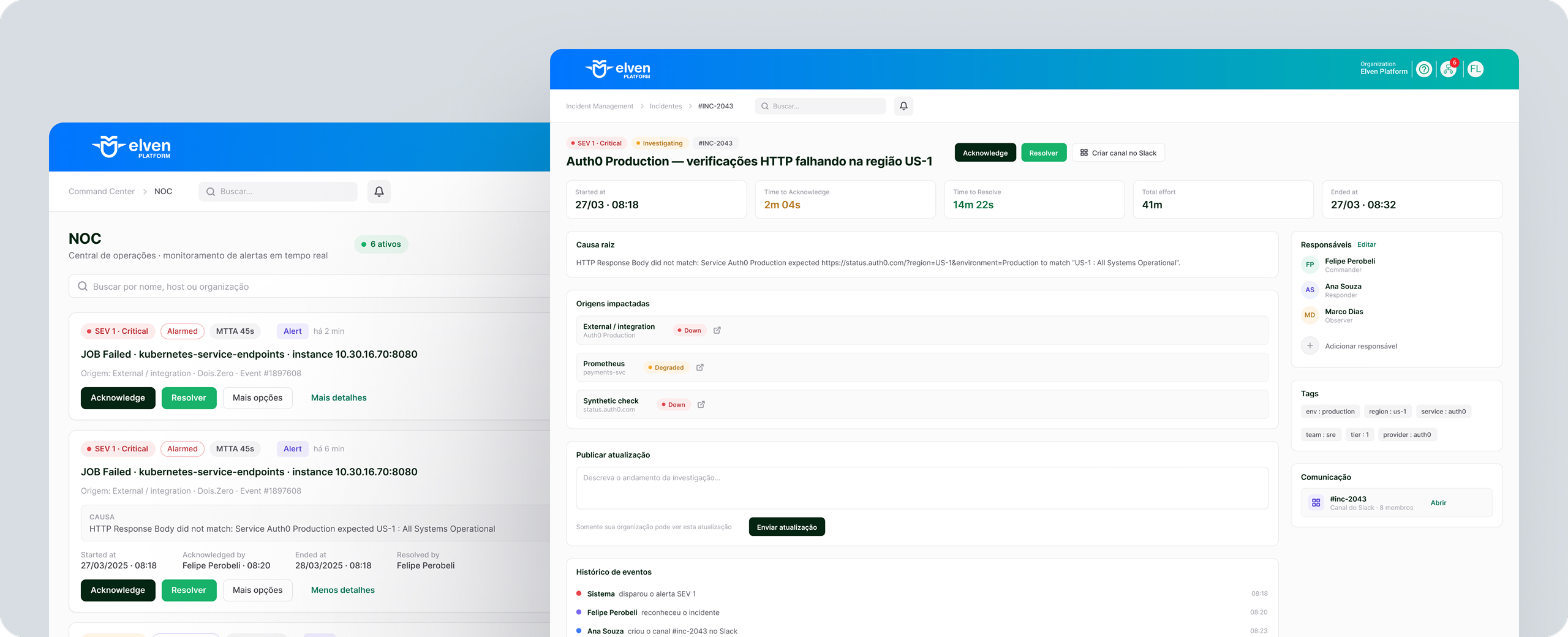The image size is (1568, 637).
Task: Click the 'env : production' tag
Action: pos(1330,412)
